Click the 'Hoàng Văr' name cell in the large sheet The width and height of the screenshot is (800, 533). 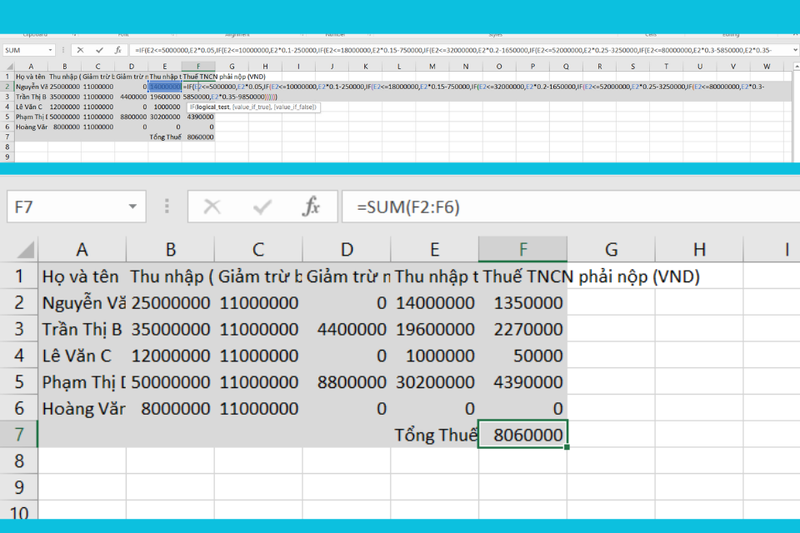82,409
